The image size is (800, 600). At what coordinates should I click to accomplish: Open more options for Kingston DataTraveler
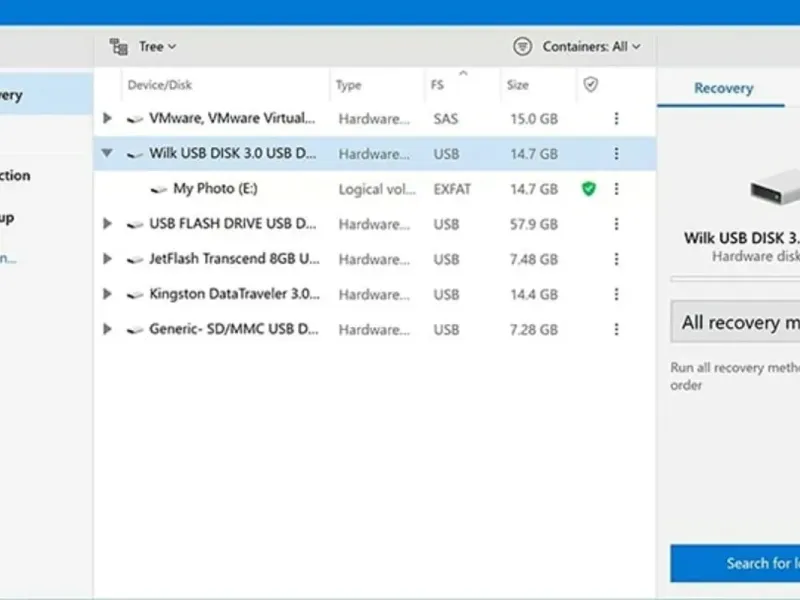click(x=616, y=294)
